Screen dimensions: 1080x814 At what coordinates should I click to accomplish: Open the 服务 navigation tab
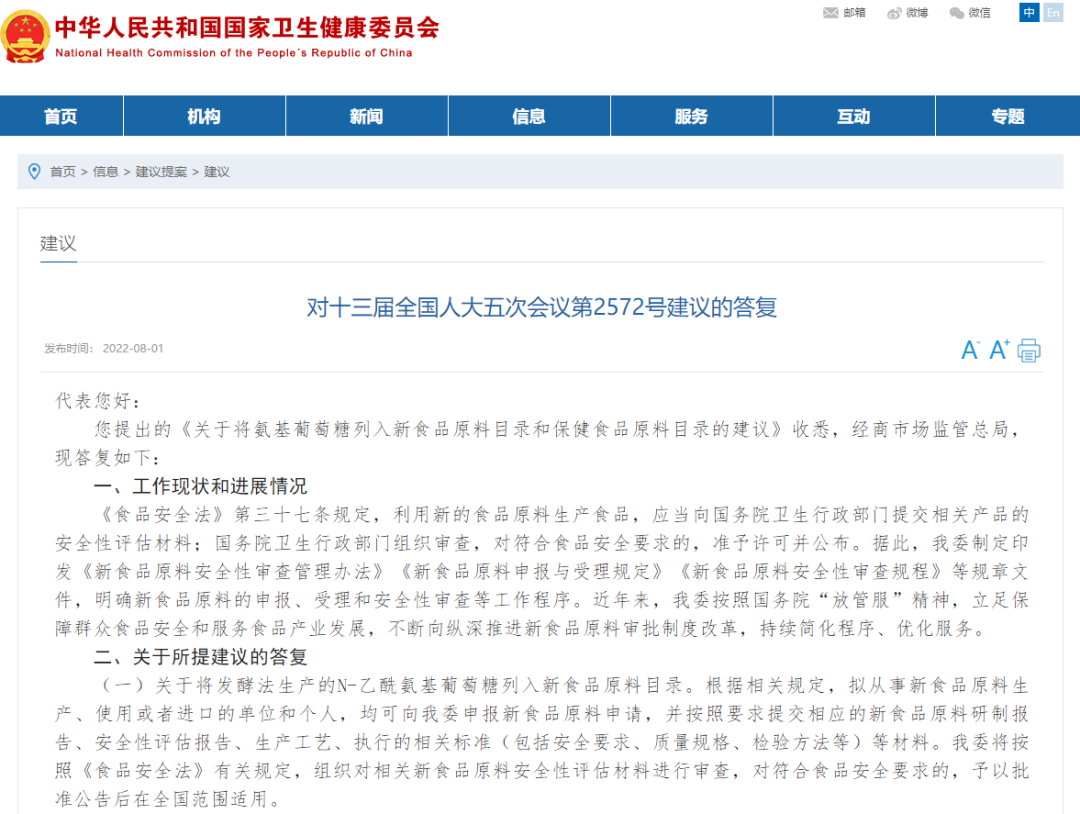pos(692,116)
